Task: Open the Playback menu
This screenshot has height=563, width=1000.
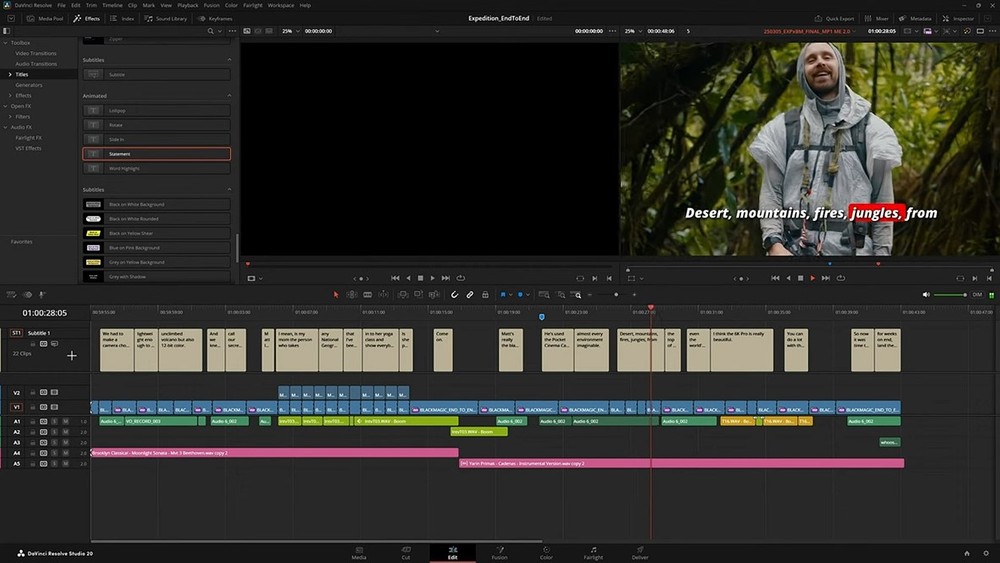Action: pyautogui.click(x=187, y=5)
